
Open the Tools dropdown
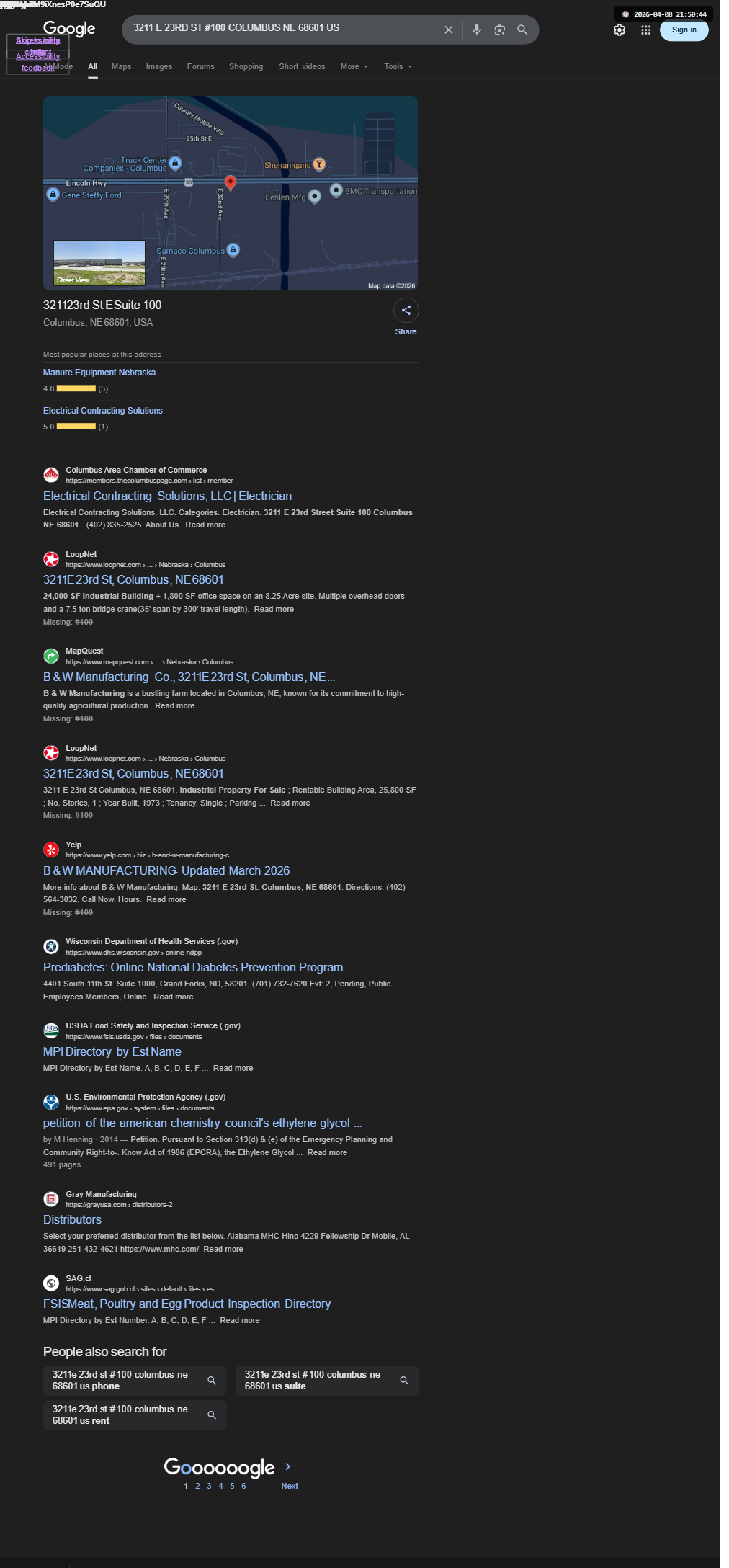pos(398,66)
